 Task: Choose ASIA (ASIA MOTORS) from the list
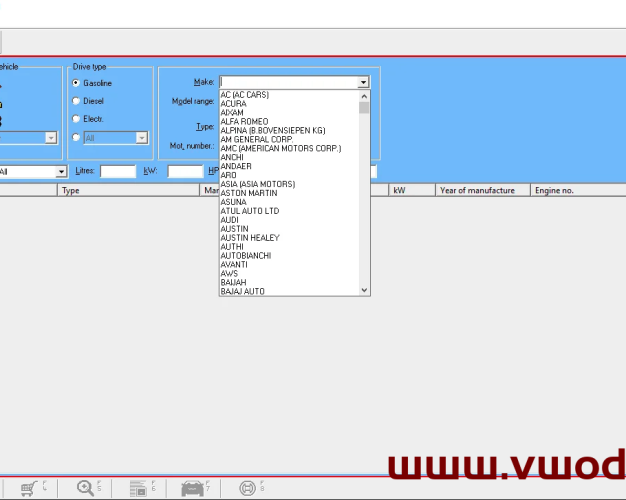(x=289, y=184)
